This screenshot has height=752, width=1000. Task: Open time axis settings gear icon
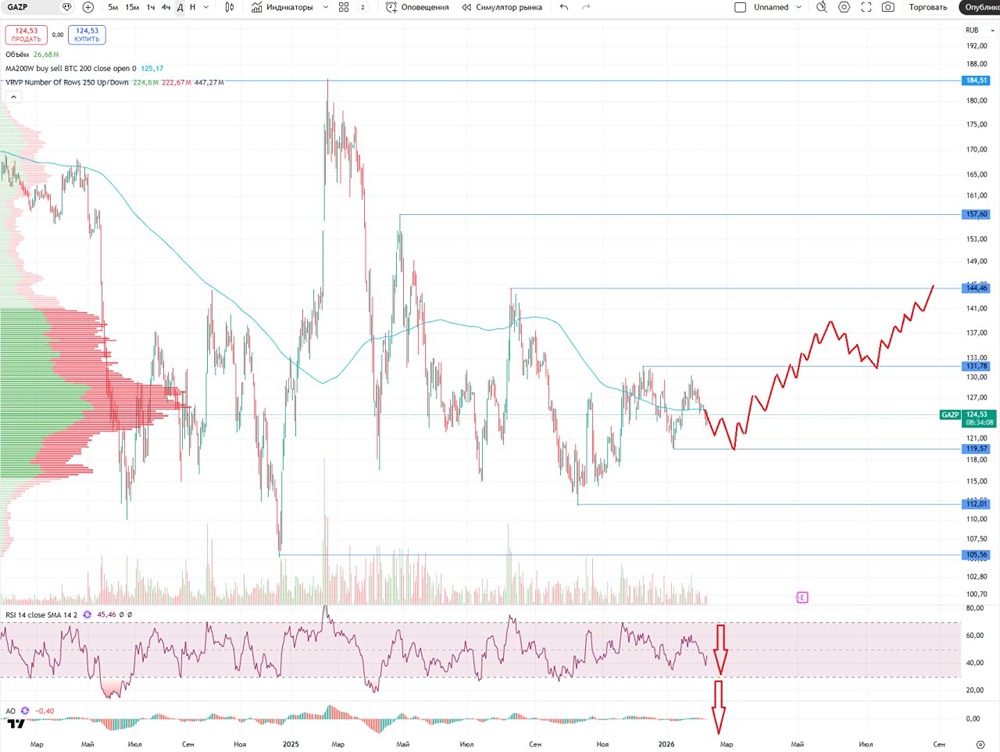pos(980,744)
